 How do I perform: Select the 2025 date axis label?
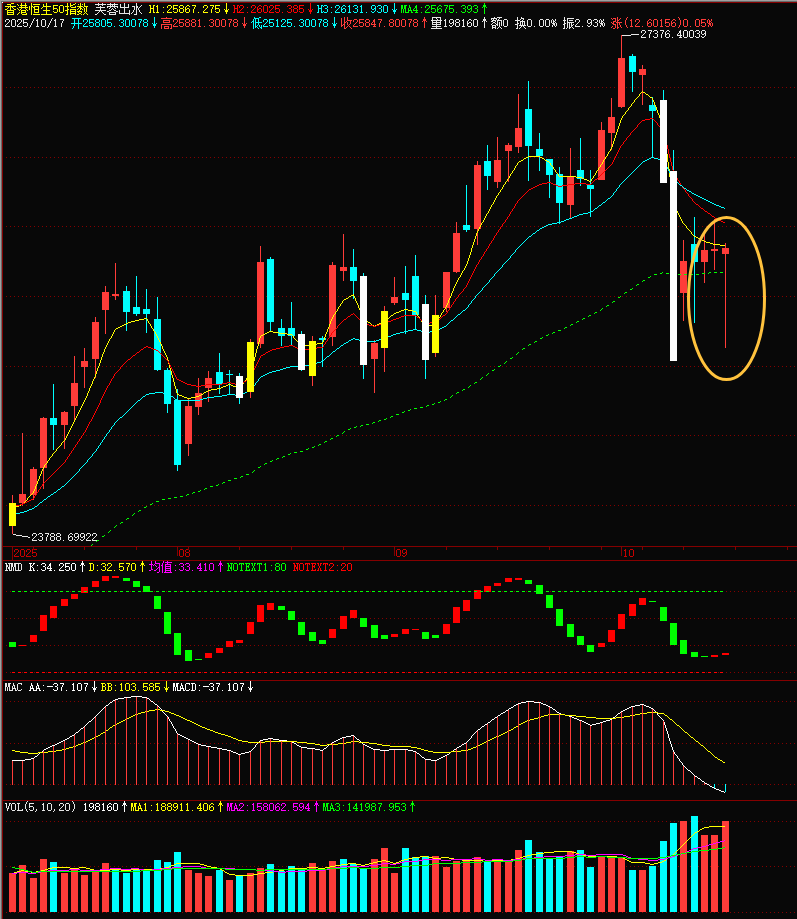click(24, 553)
